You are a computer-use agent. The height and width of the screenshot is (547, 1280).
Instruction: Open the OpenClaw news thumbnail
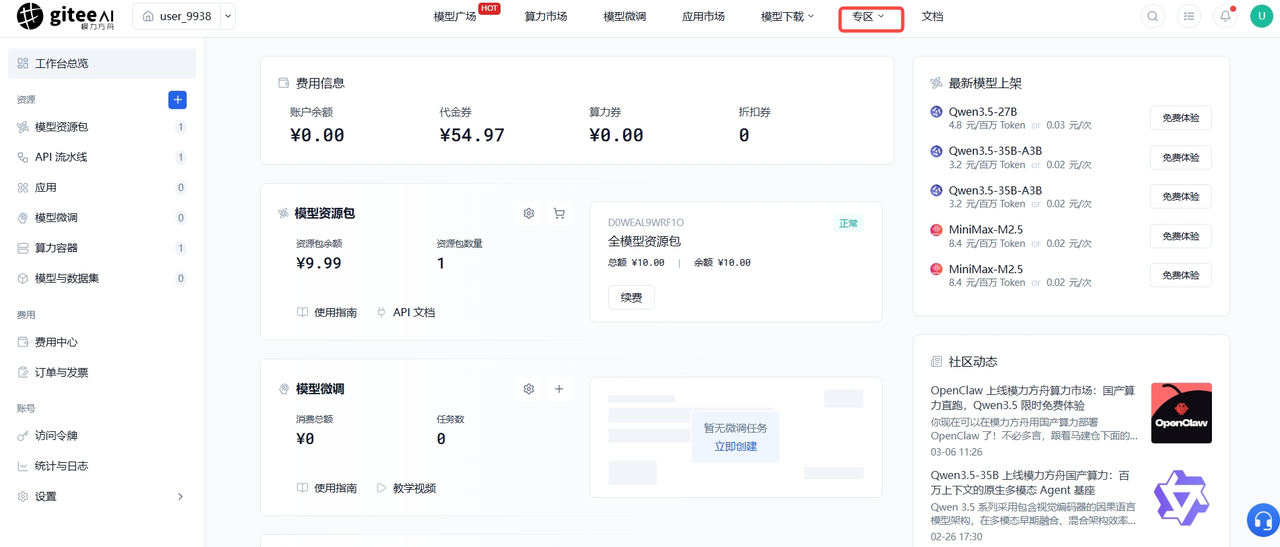point(1181,413)
